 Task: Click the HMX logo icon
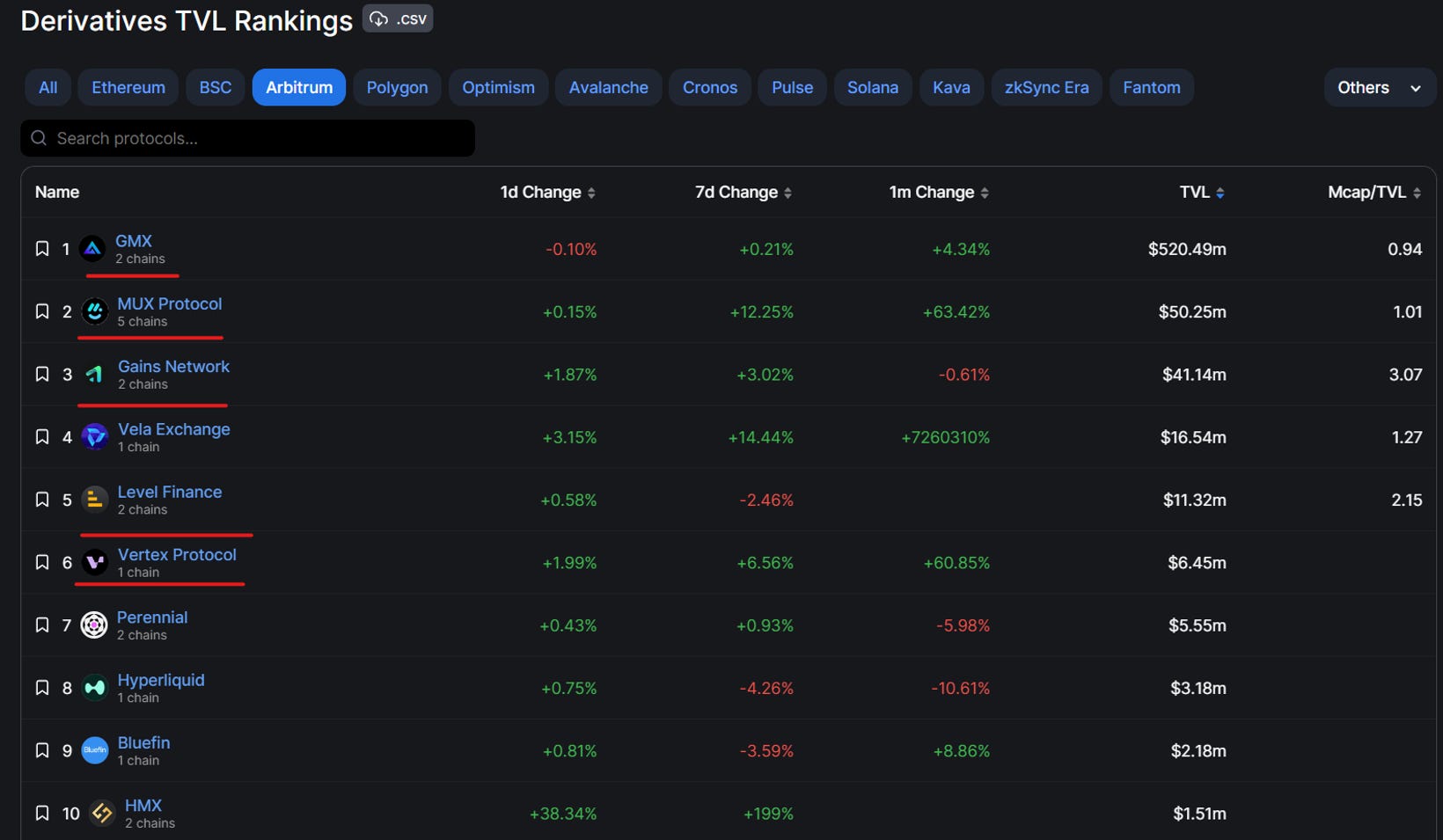point(102,814)
